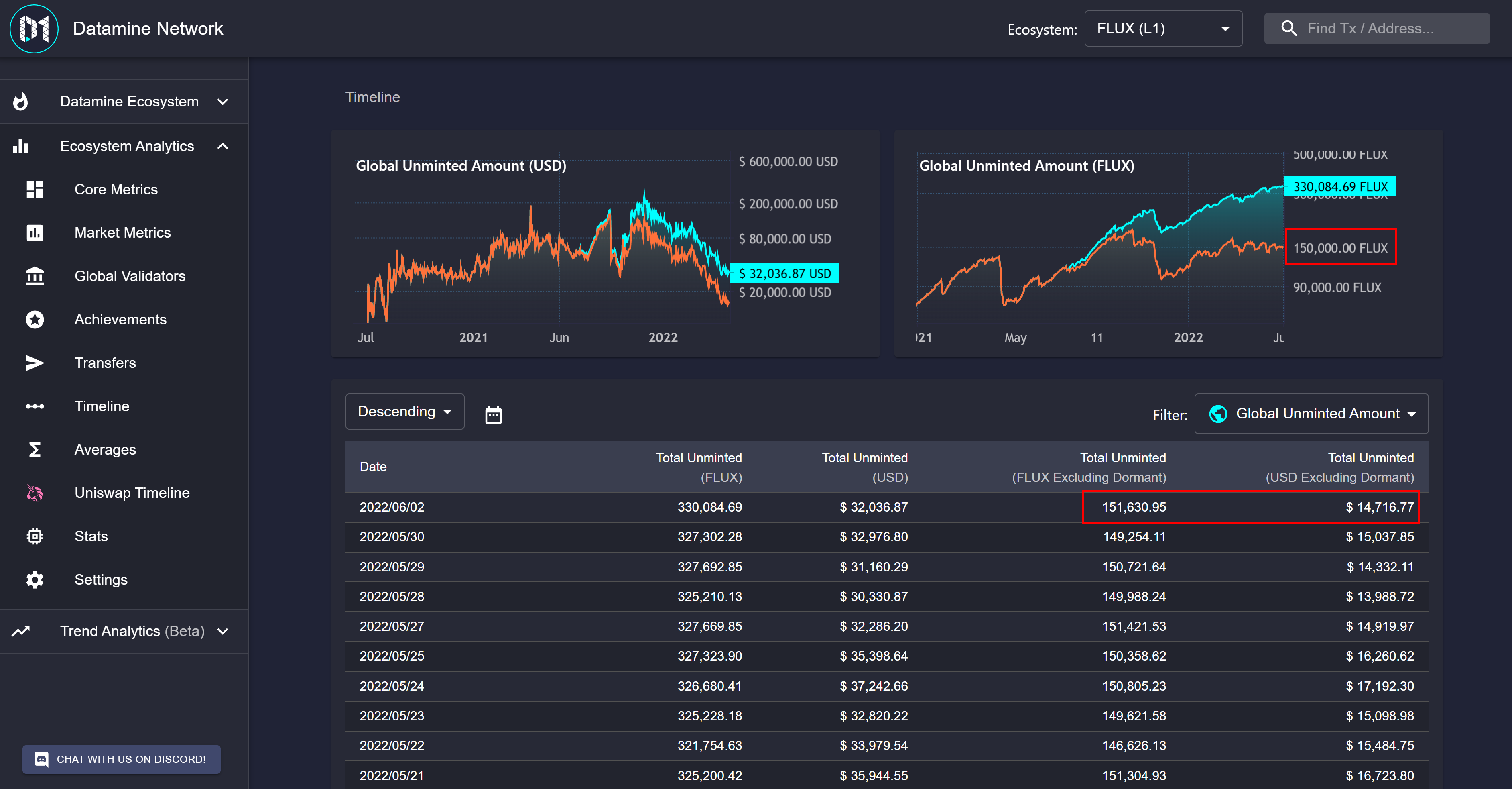Click the Datamine Network logo icon
The image size is (1512, 789).
(34, 29)
